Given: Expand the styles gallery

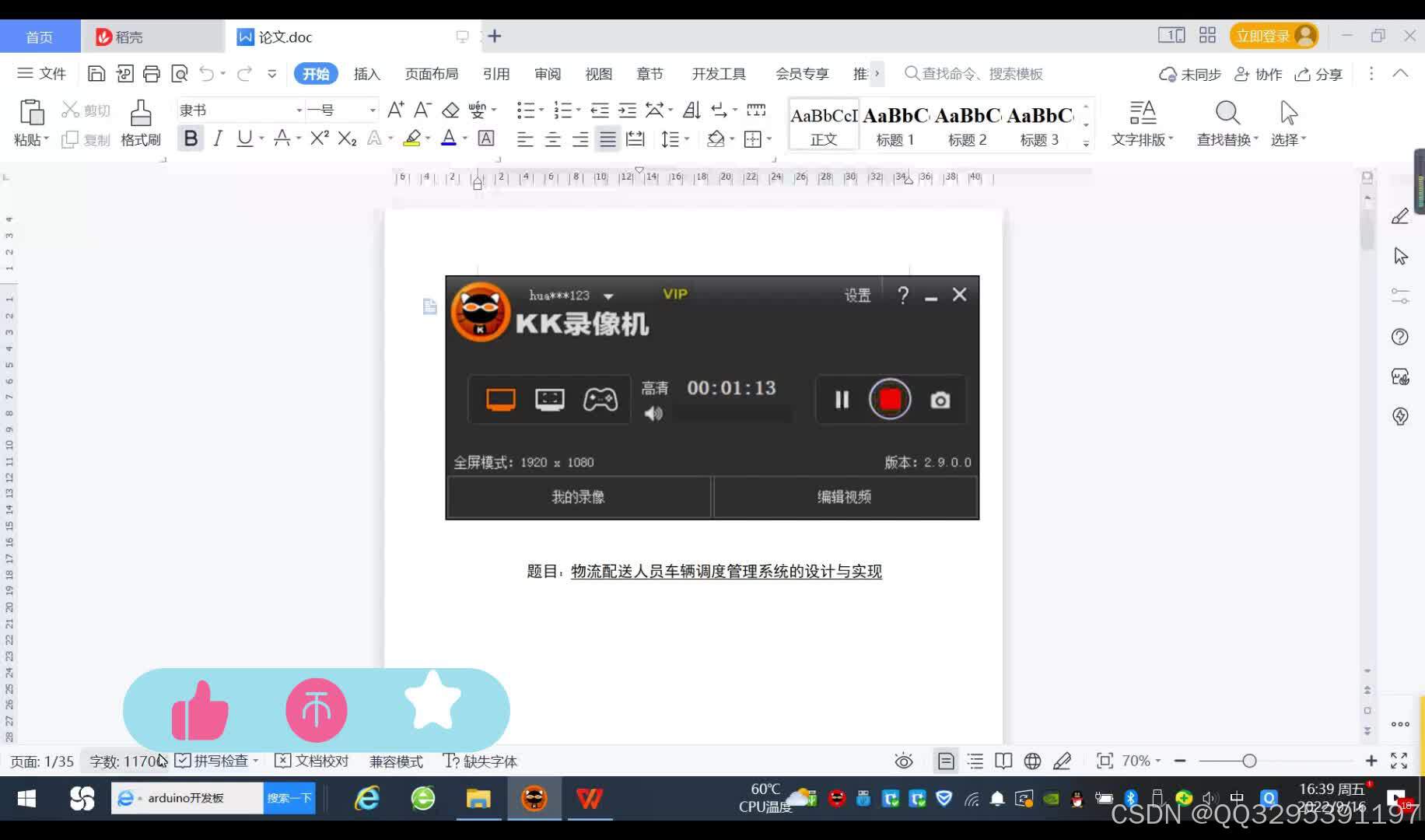Looking at the screenshot, I should tap(1086, 143).
